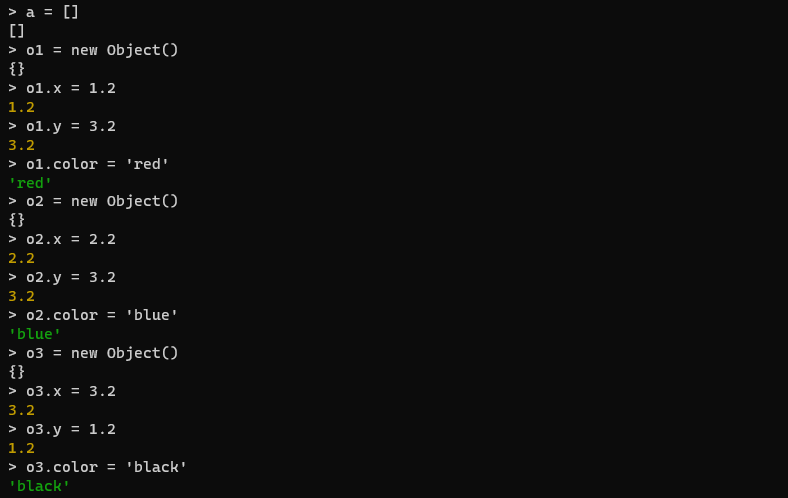Click the 'o3.y = 1.2' line
The image size is (788, 498).
(x=62, y=430)
